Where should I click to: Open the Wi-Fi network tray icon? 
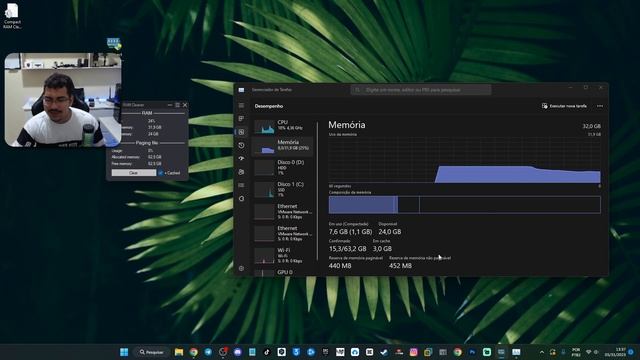click(589, 352)
